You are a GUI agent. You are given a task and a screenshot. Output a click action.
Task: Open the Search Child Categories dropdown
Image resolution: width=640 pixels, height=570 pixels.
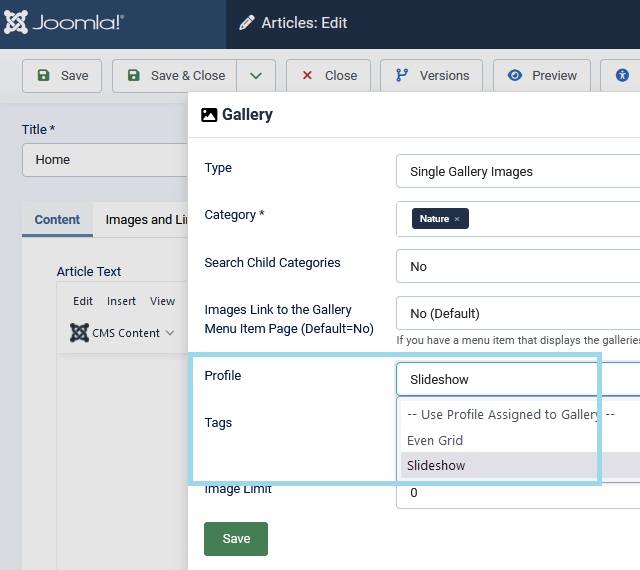pos(517,267)
